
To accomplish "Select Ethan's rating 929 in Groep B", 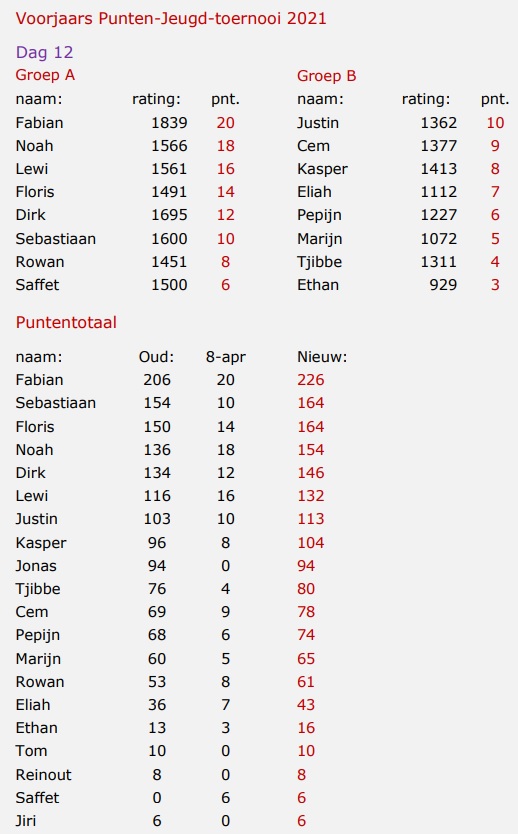I will pyautogui.click(x=443, y=285).
